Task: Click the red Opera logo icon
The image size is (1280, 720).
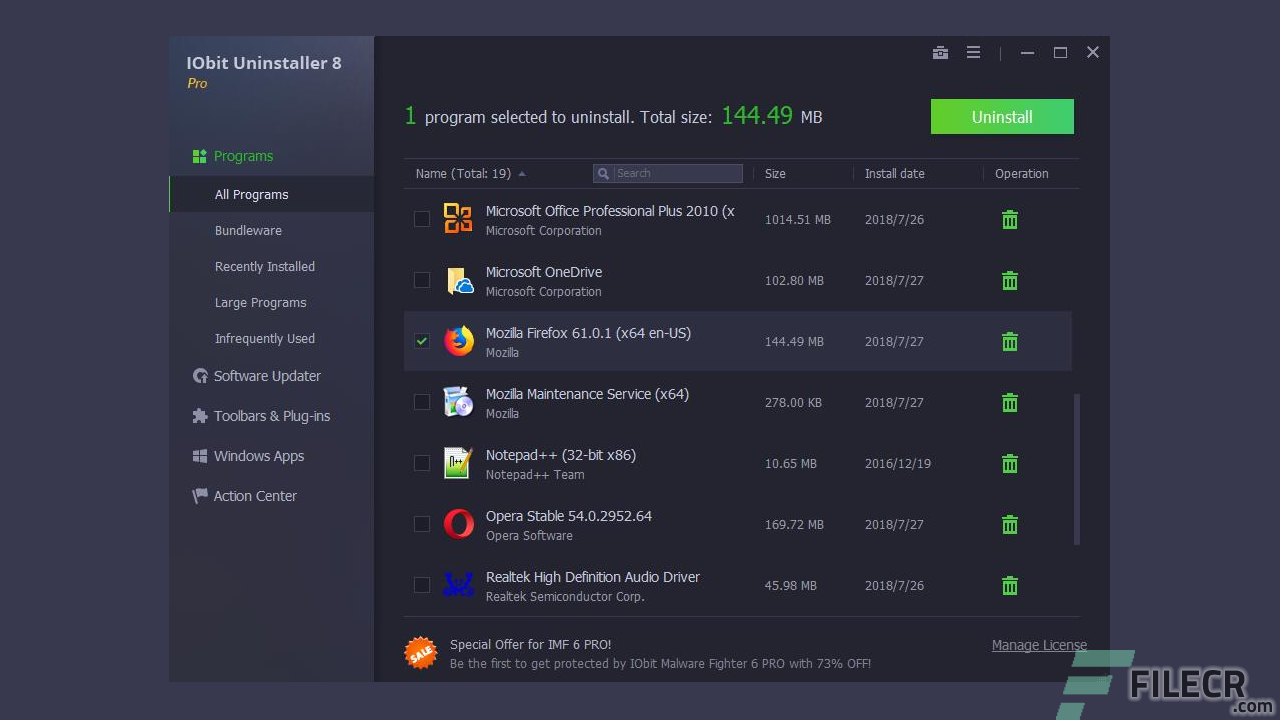Action: coord(458,524)
